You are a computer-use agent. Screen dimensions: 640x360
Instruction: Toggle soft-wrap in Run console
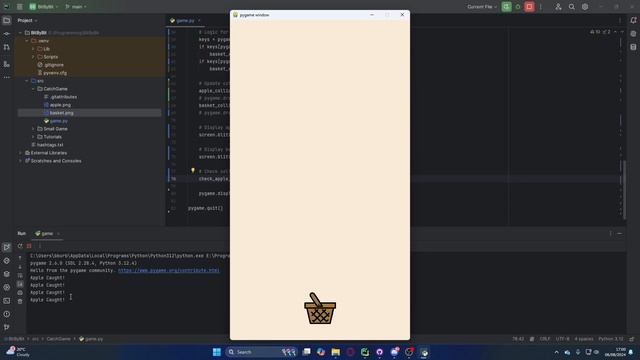click(x=20, y=276)
